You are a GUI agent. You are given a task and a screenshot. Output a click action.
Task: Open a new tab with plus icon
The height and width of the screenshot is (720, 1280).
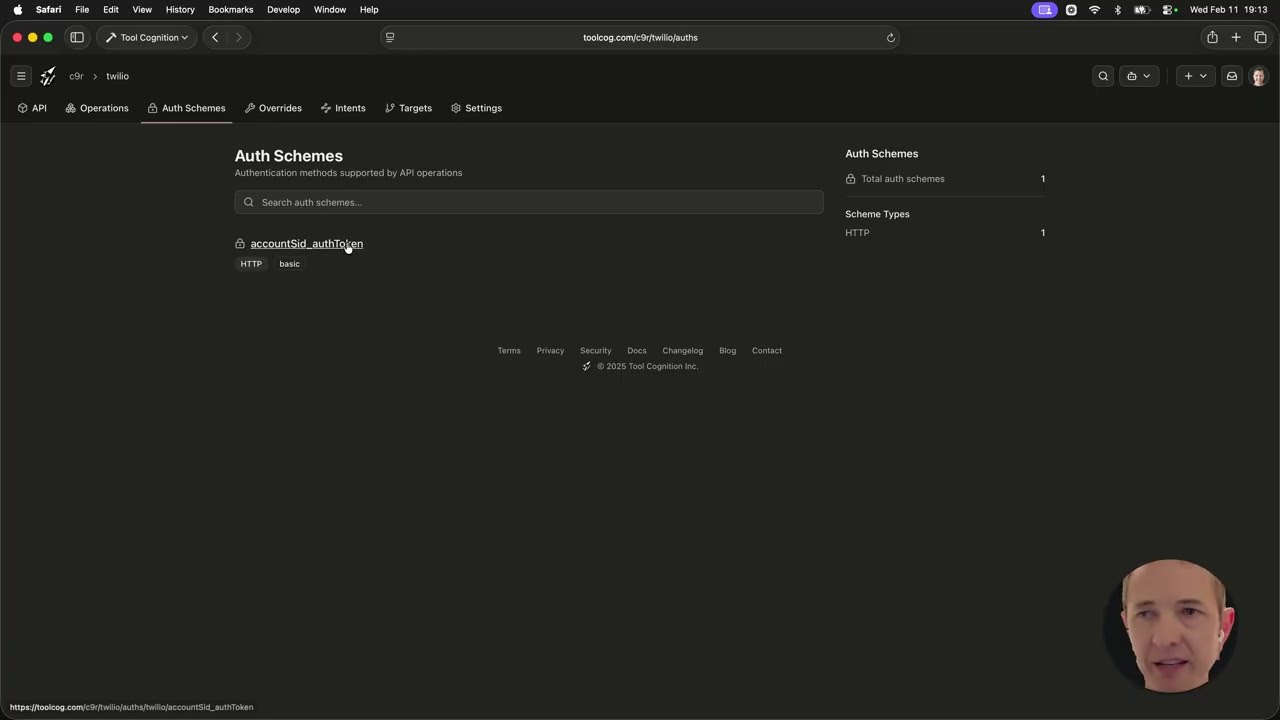coord(1236,37)
